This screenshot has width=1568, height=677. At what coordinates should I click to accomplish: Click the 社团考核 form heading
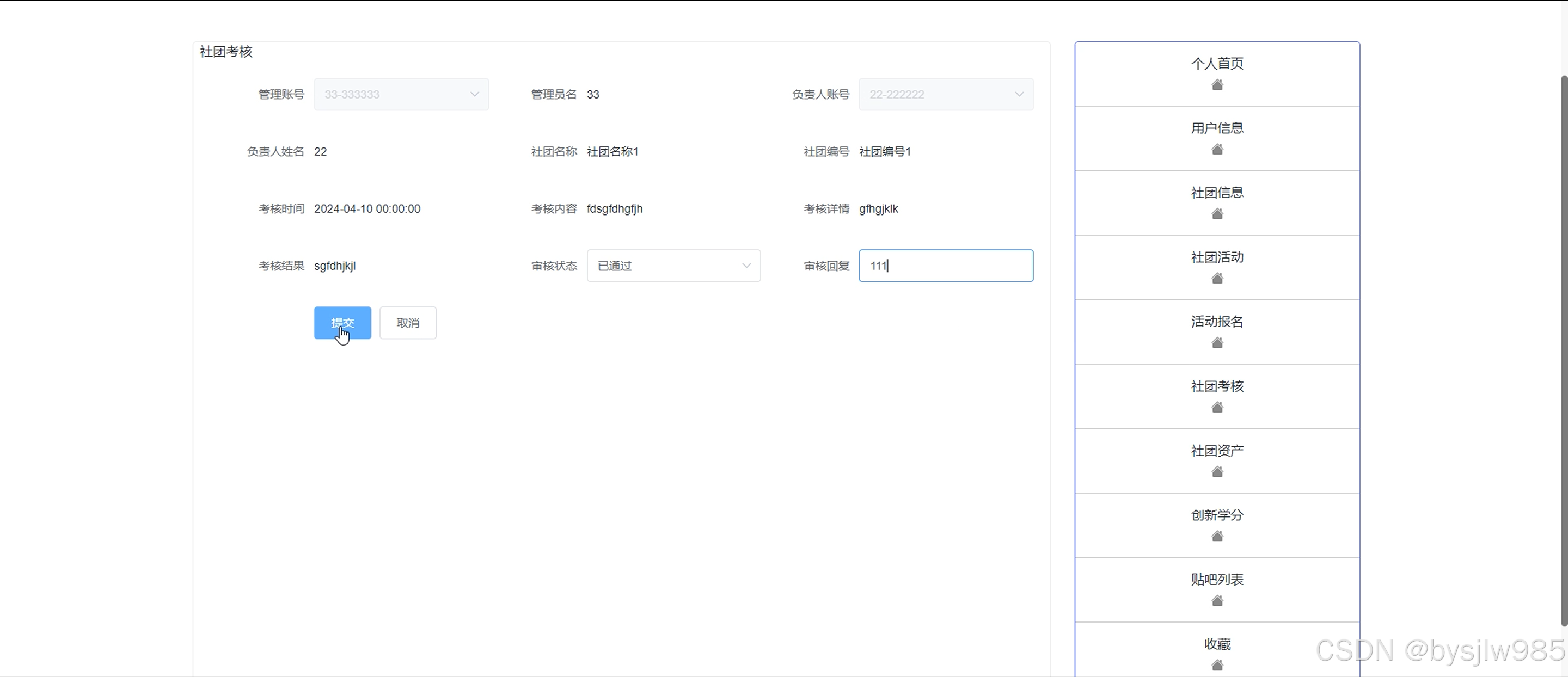226,52
